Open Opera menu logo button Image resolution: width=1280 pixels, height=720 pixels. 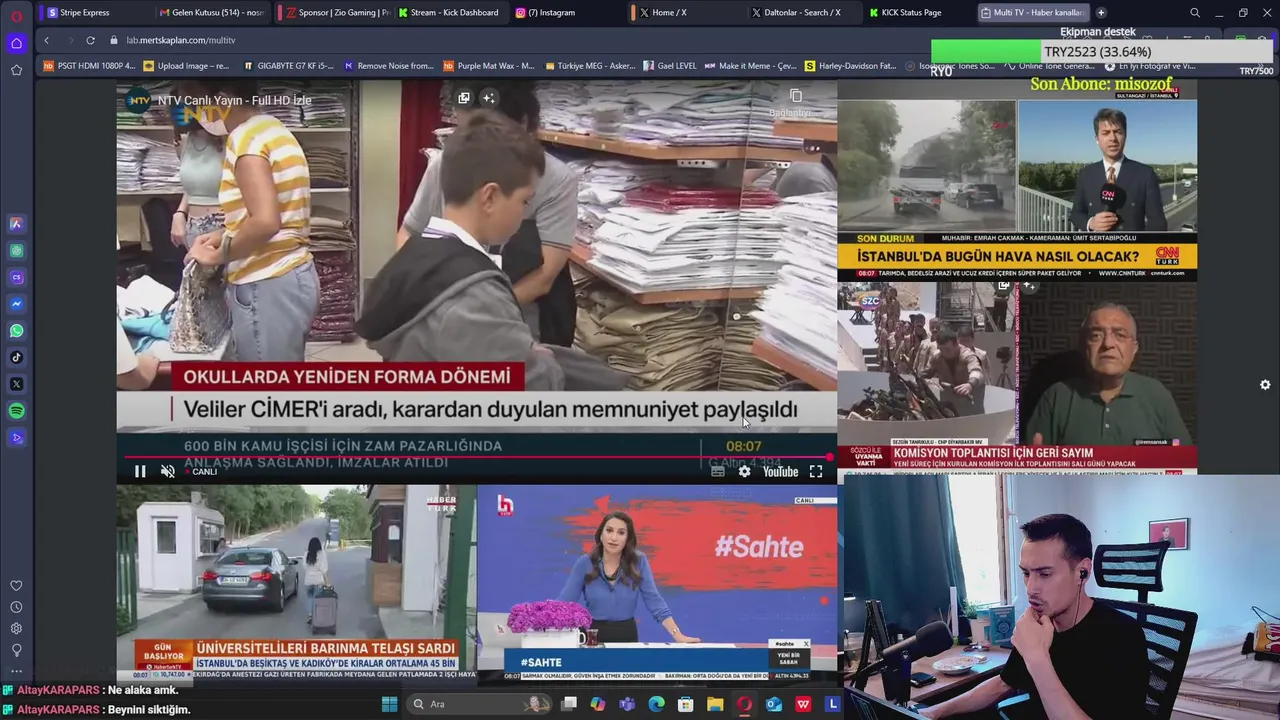[x=16, y=15]
